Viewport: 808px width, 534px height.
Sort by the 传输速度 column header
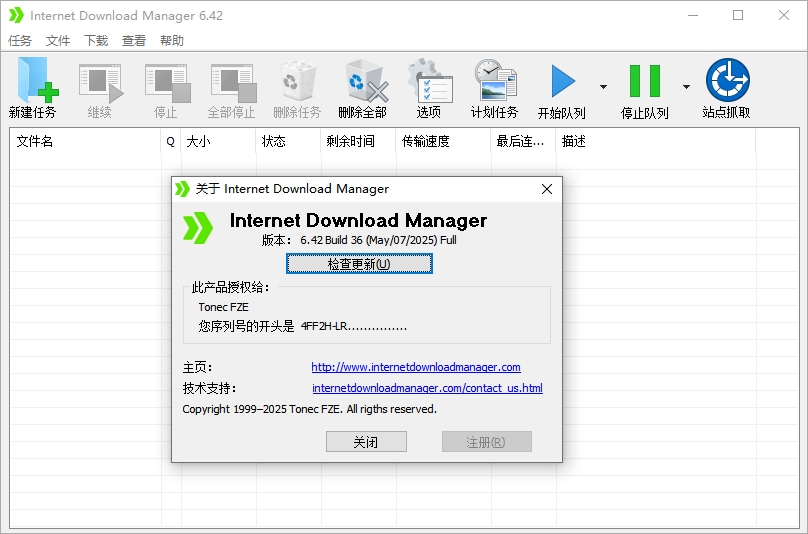click(x=443, y=141)
